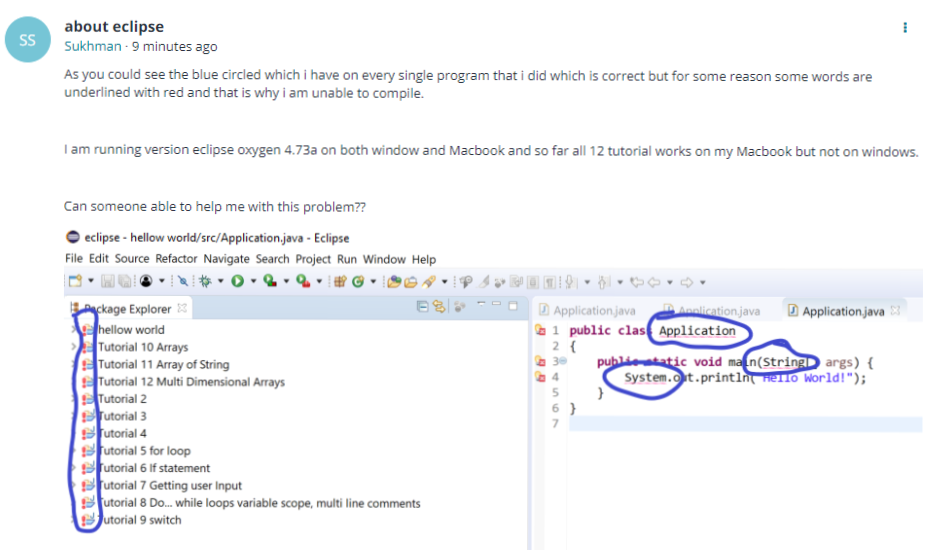939x550 pixels.
Task: Open the Refactor menu
Action: pos(176,258)
